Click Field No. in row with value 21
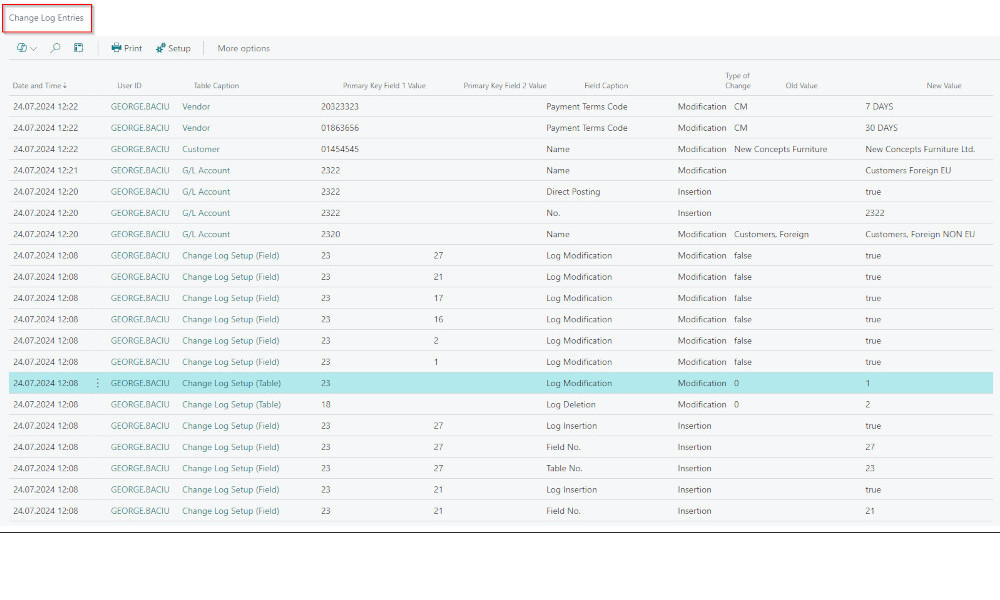This screenshot has height=600, width=1000. coord(563,511)
